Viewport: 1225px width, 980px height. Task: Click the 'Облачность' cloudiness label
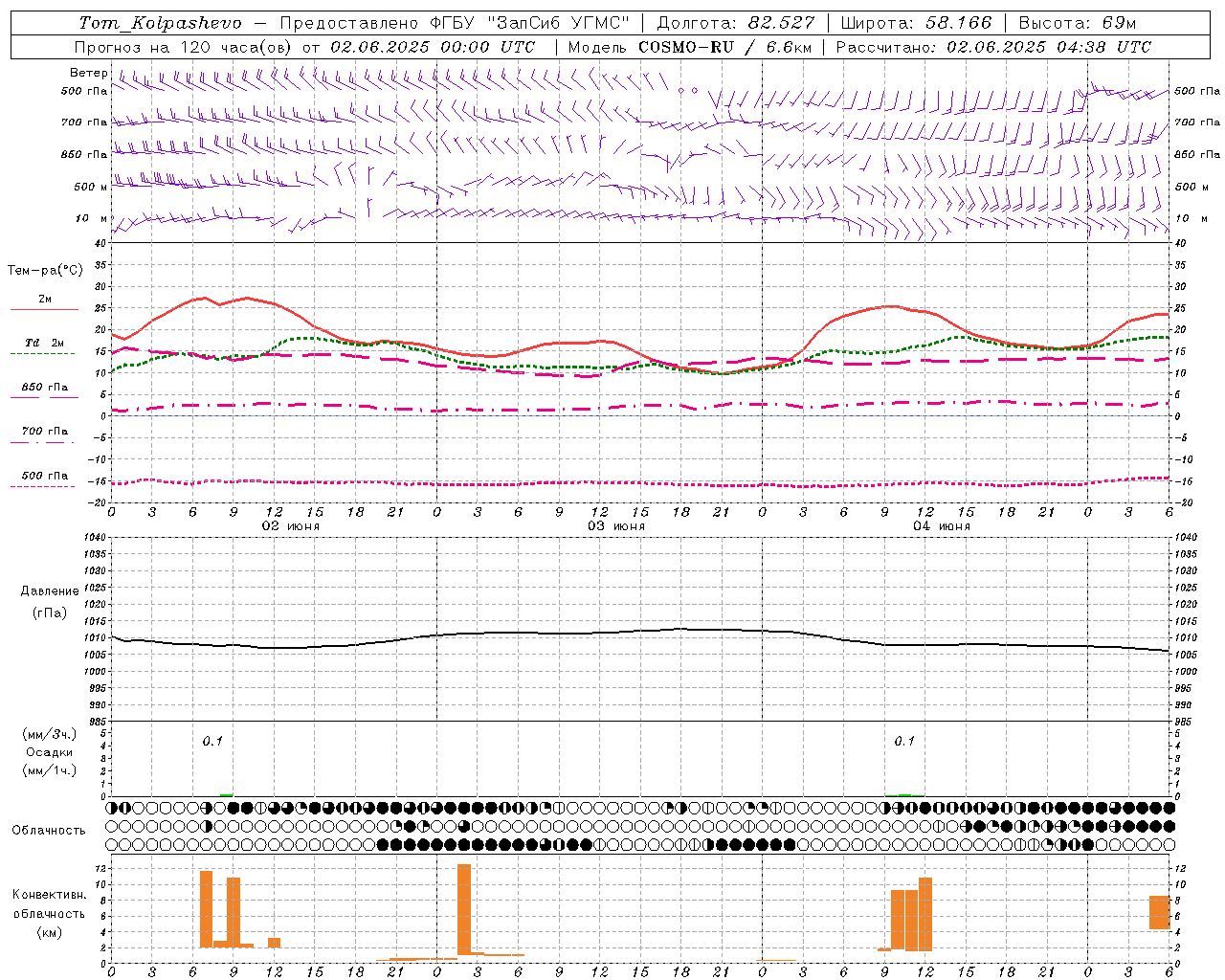pos(49,831)
